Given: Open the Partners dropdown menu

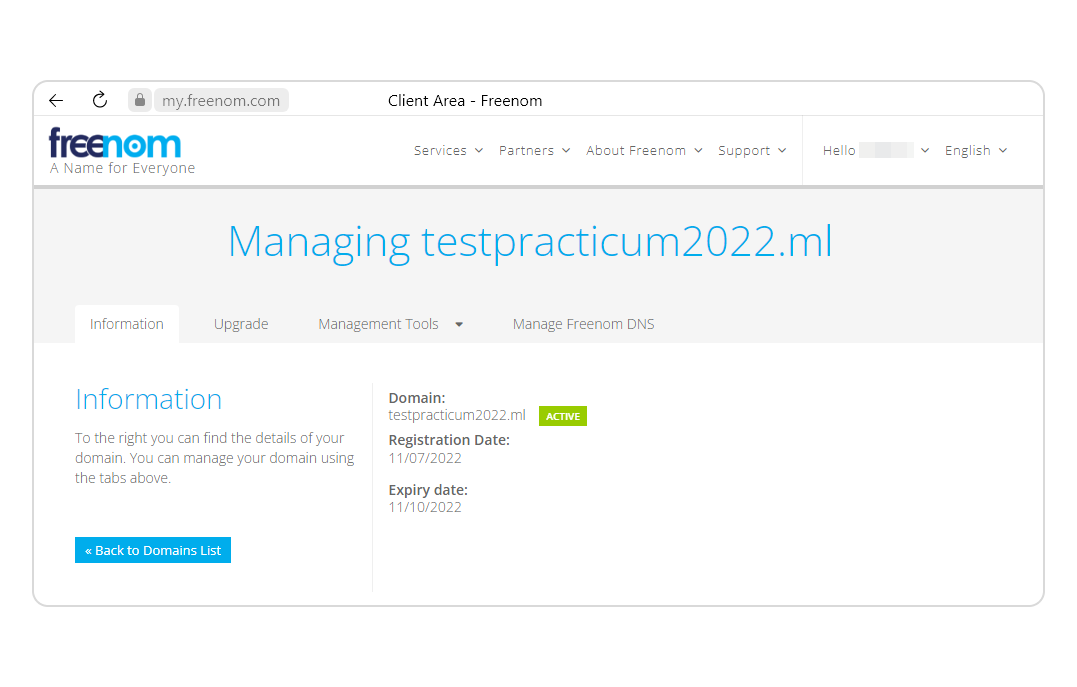Looking at the screenshot, I should [x=534, y=150].
